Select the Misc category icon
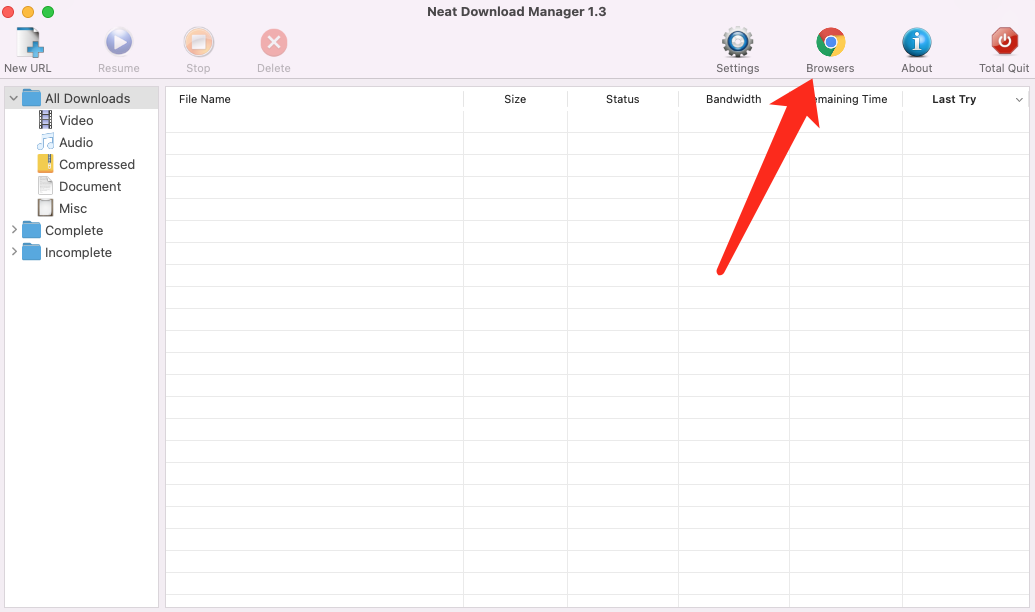Image resolution: width=1035 pixels, height=612 pixels. pos(46,208)
